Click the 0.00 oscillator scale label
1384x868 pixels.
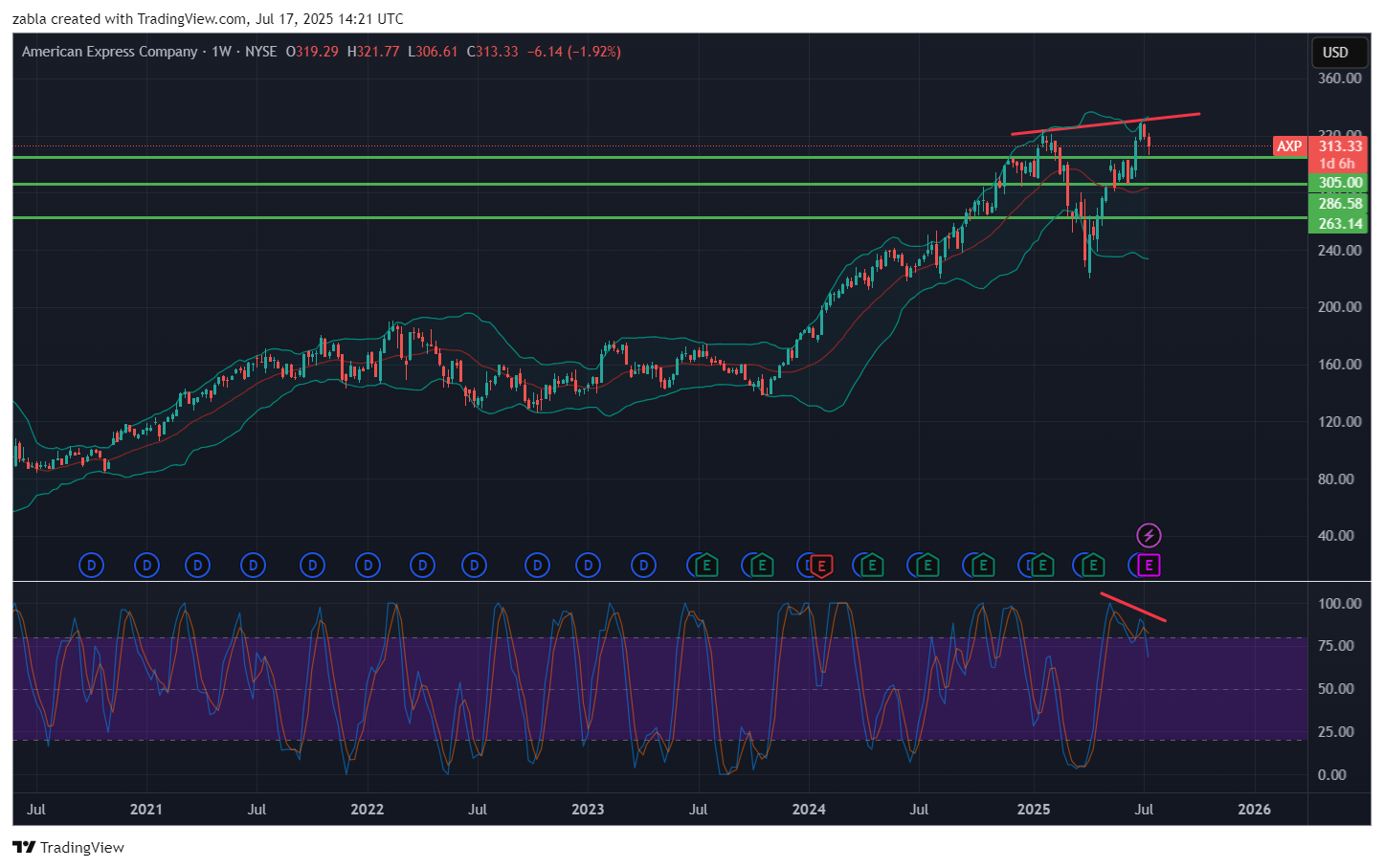(1332, 775)
